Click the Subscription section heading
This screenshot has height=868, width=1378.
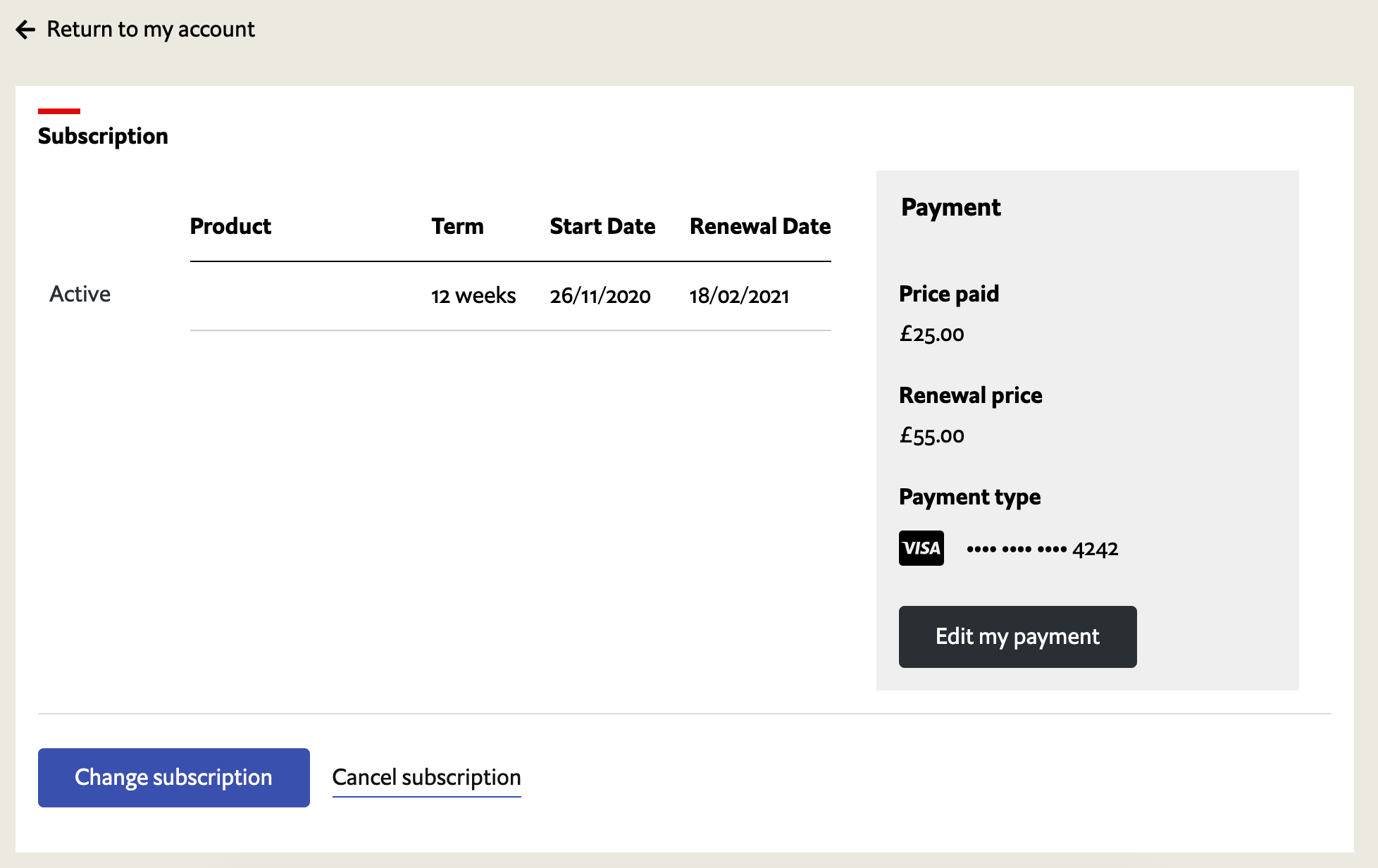pyautogui.click(x=103, y=136)
